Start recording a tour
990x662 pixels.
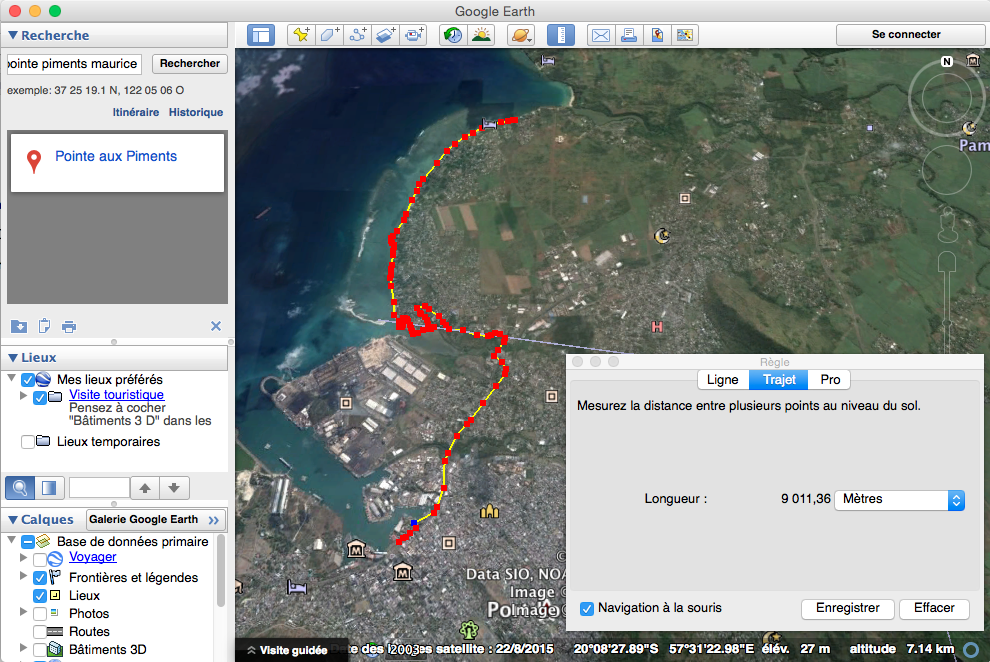point(413,34)
